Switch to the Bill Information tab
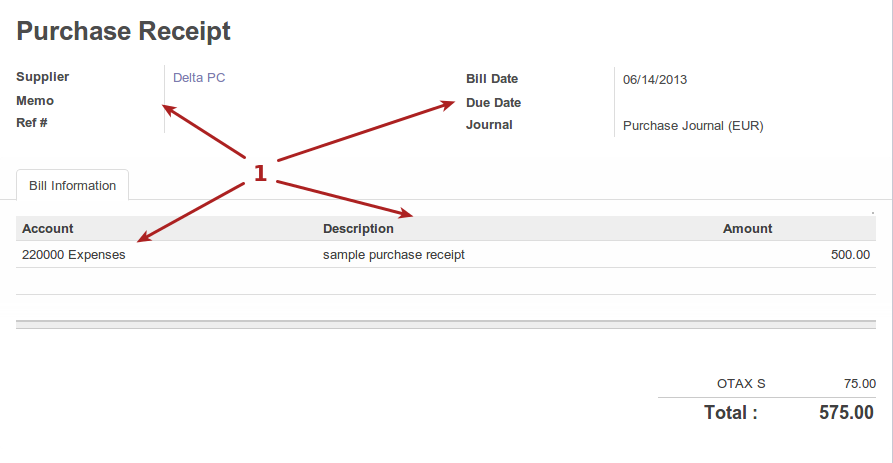The image size is (893, 463). click(x=72, y=186)
